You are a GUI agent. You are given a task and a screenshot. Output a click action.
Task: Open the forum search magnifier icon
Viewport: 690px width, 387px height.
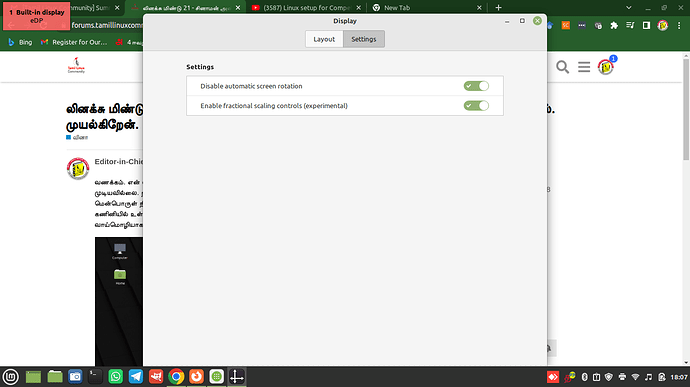point(562,67)
